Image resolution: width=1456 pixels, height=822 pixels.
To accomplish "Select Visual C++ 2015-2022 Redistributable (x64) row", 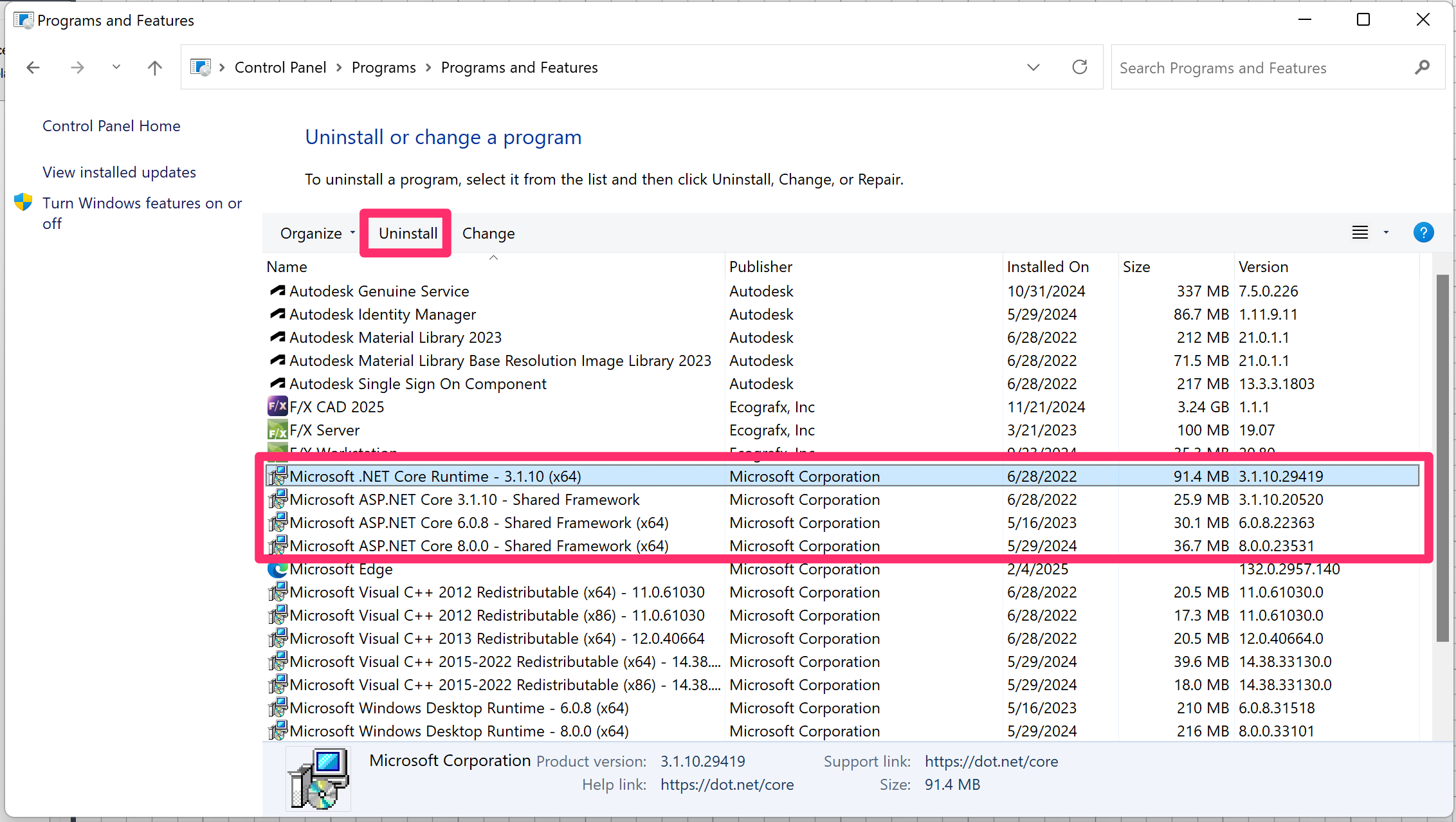I will click(842, 662).
